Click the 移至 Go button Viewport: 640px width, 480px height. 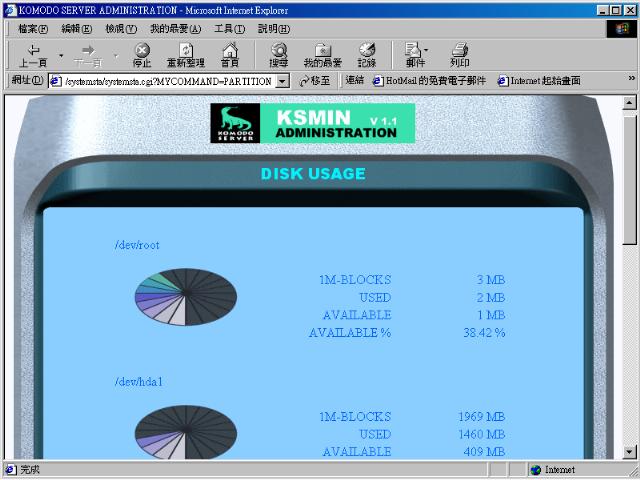pos(313,81)
